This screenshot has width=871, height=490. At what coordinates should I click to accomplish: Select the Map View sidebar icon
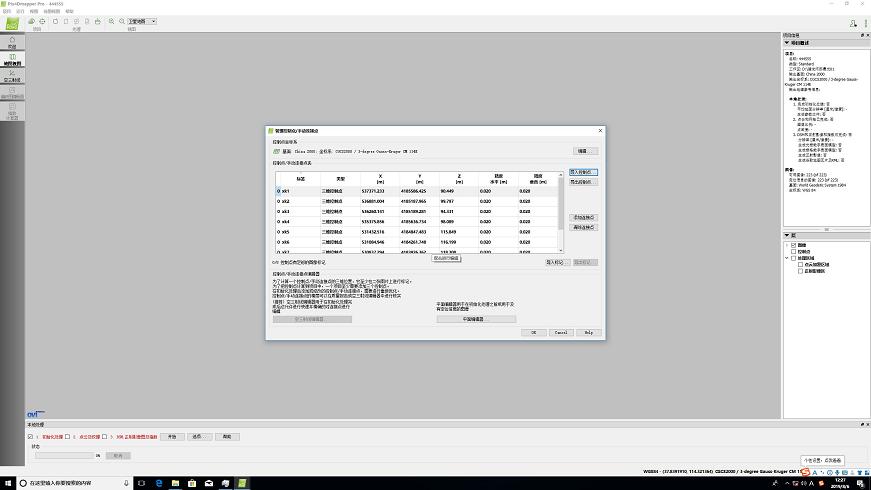(12, 60)
